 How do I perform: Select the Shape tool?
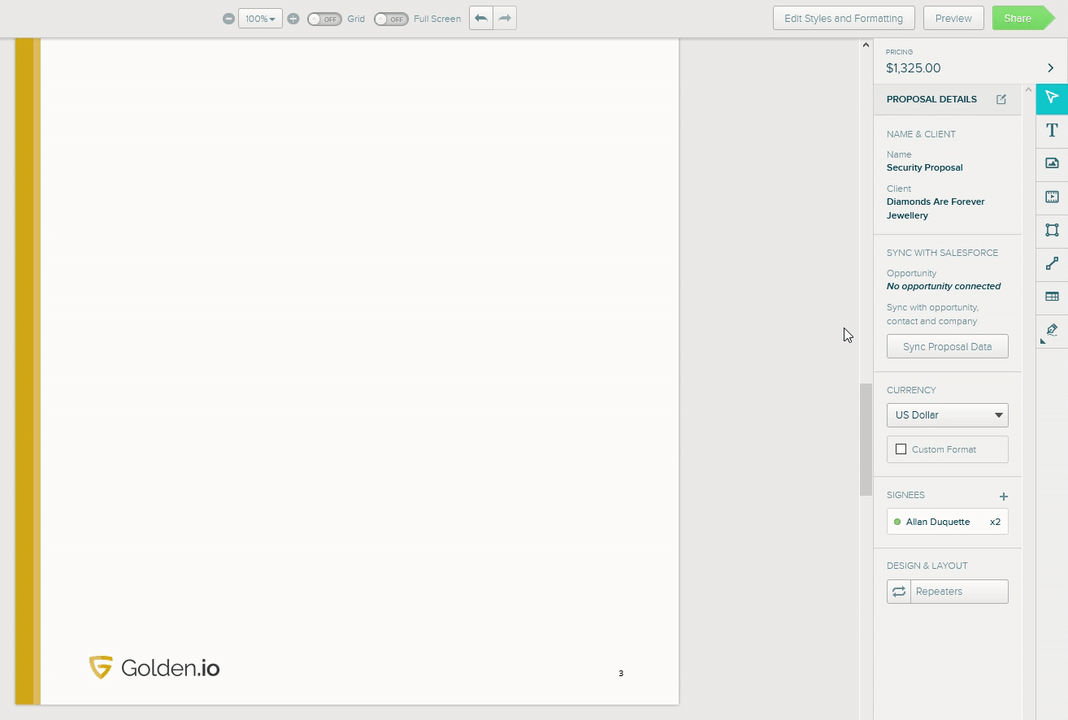click(1052, 230)
